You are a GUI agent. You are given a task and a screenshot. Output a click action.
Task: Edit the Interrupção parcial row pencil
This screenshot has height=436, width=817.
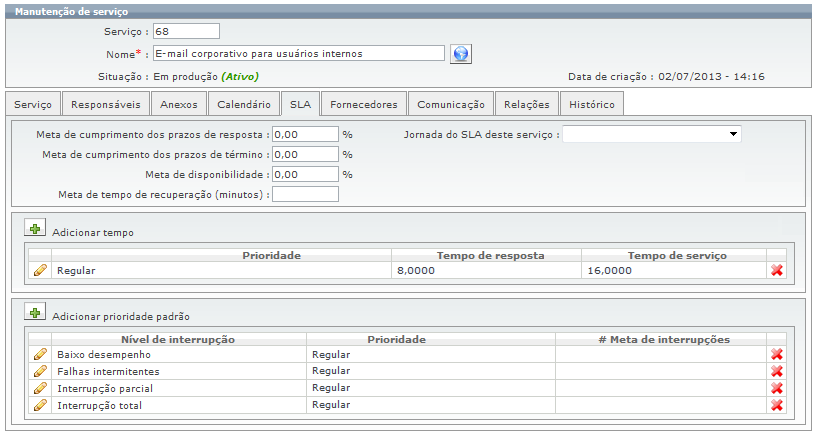40,388
